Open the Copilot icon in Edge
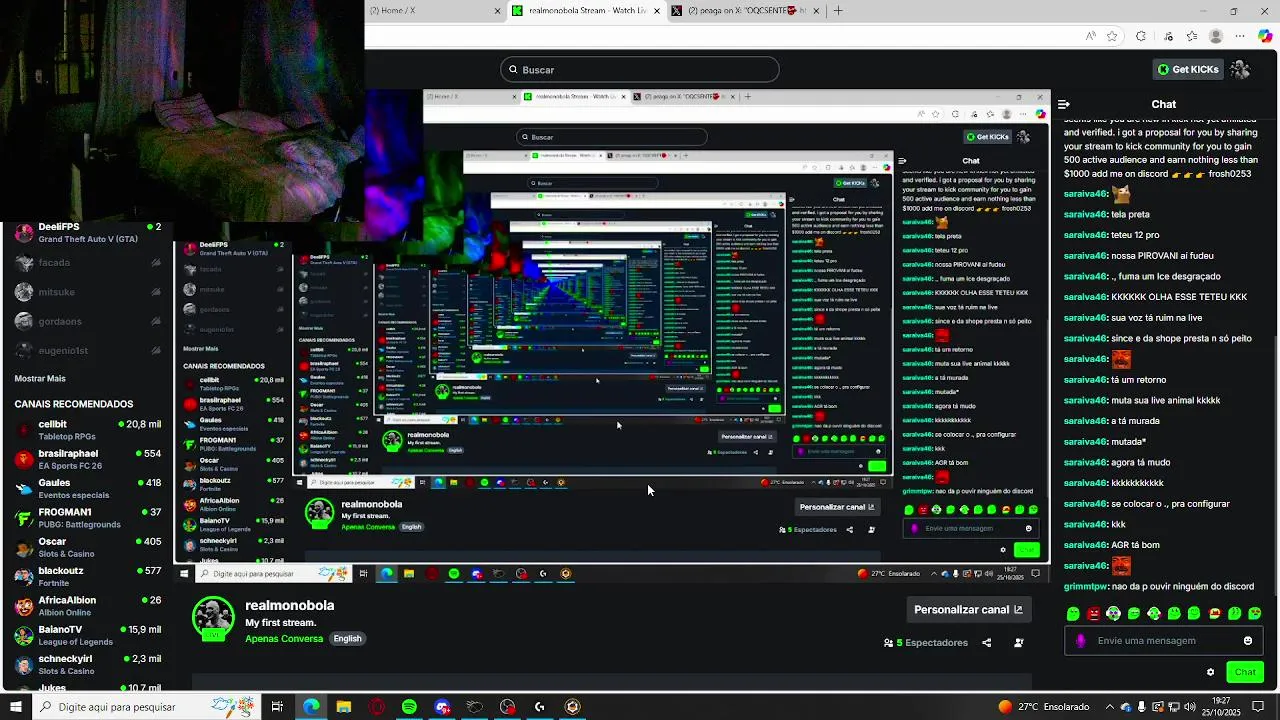Screen dimensions: 1280x720 pos(1266,36)
